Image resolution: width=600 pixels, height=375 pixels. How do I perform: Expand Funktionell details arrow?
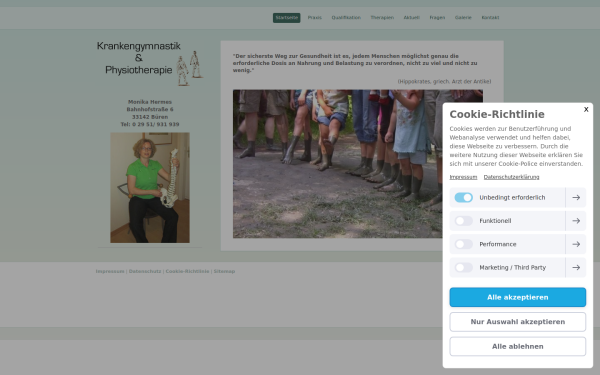tap(576, 221)
